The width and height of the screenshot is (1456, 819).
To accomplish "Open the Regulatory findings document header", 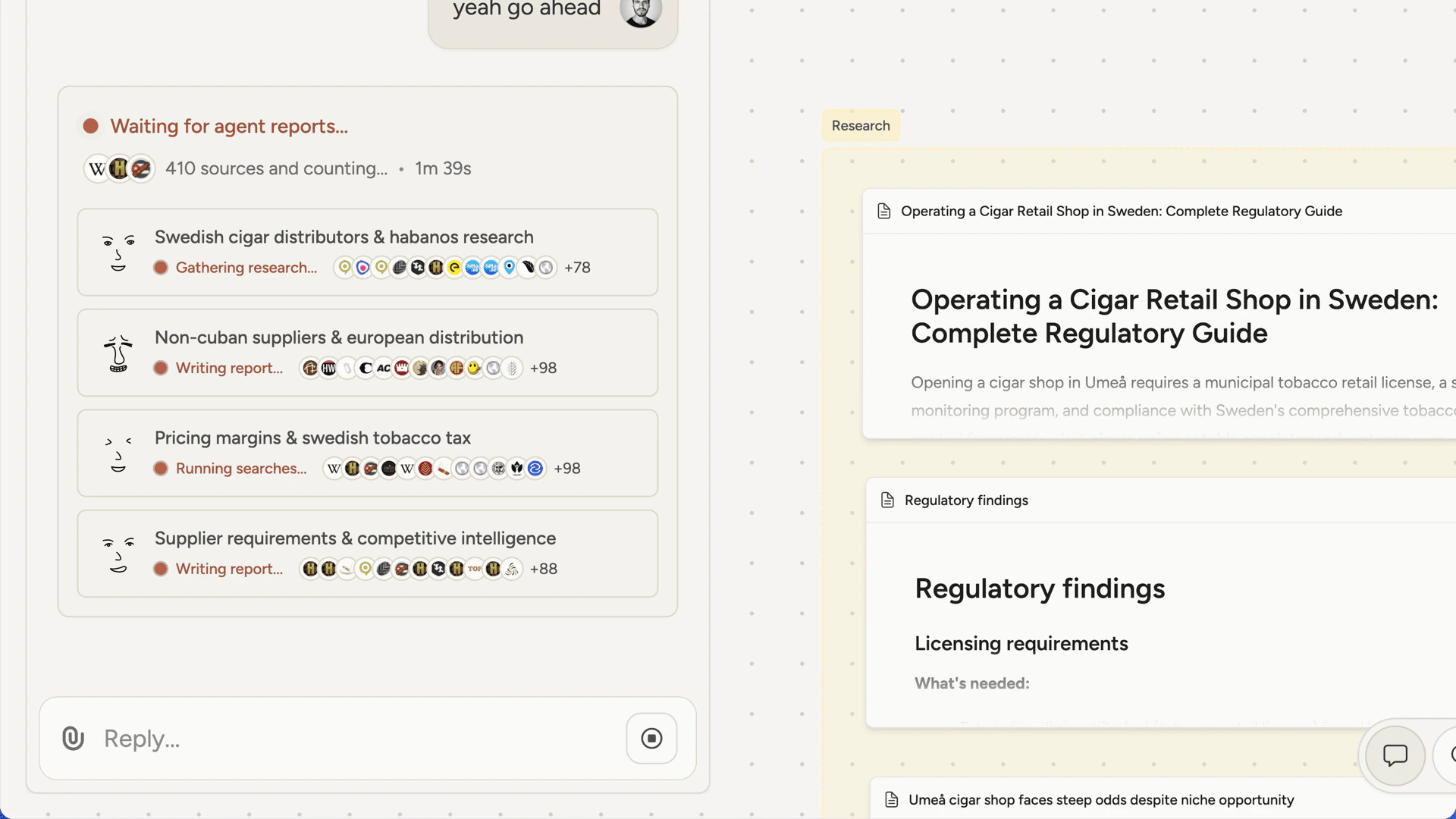I will pyautogui.click(x=966, y=500).
